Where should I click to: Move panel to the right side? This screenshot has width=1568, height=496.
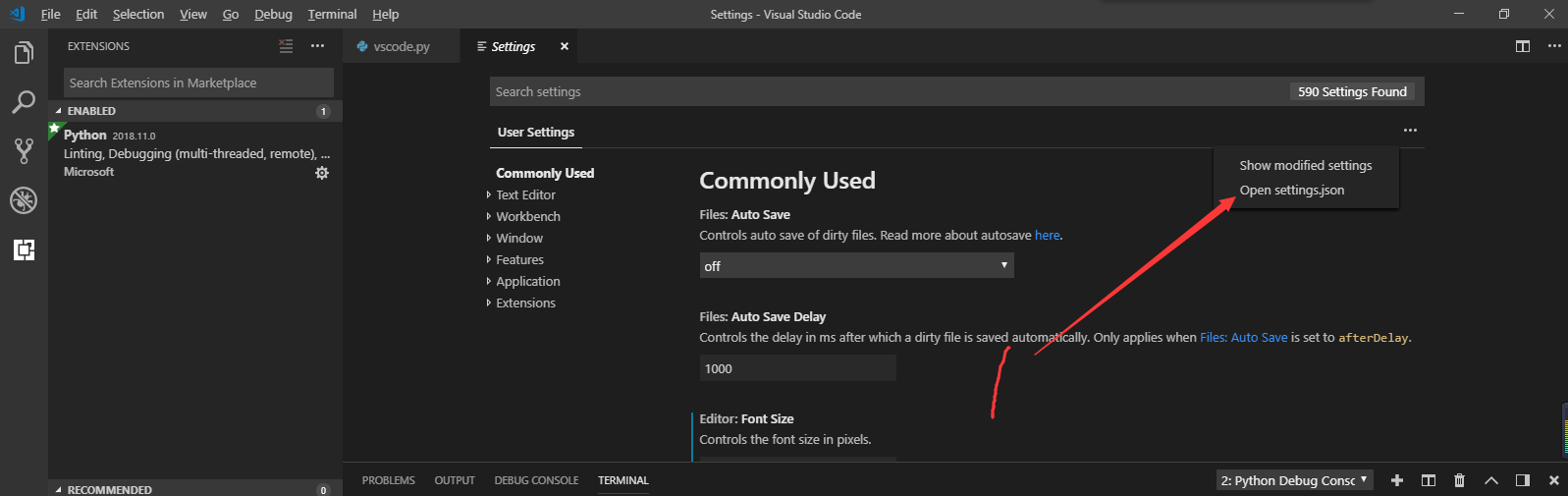(x=1523, y=480)
